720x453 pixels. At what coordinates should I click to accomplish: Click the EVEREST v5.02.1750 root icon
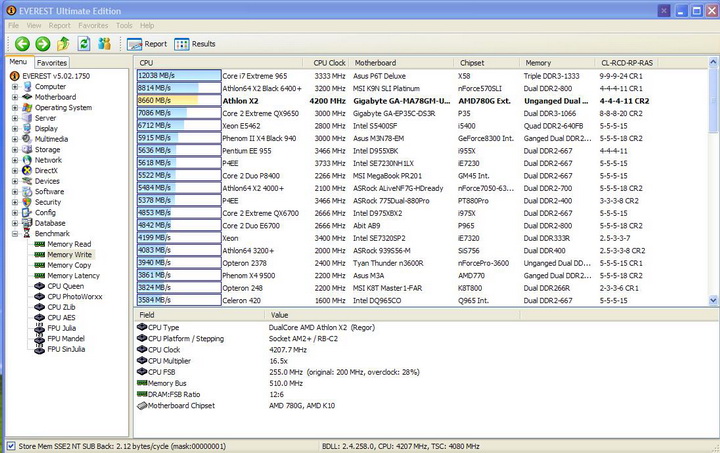(x=15, y=76)
